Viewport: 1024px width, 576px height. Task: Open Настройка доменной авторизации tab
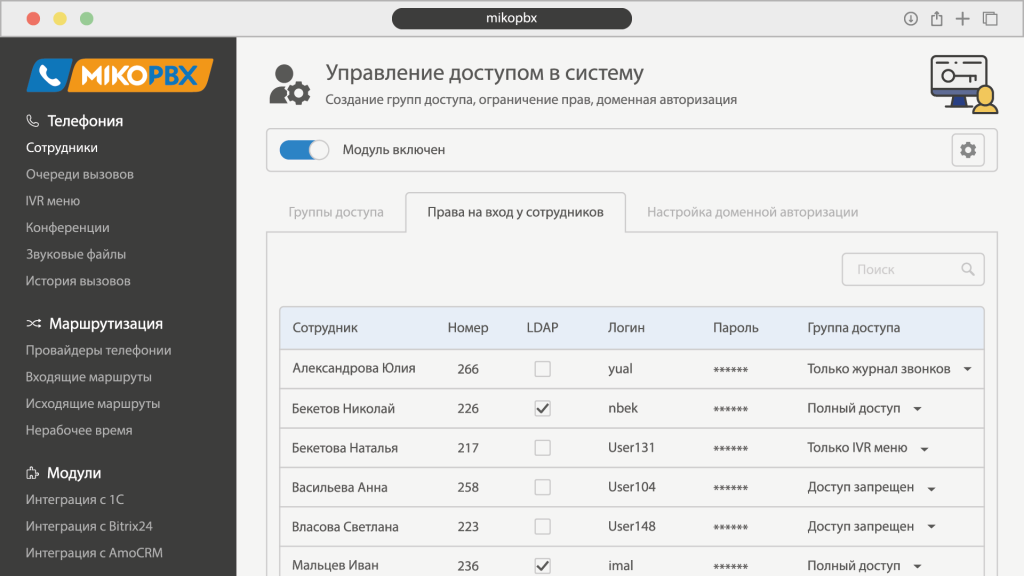[752, 212]
